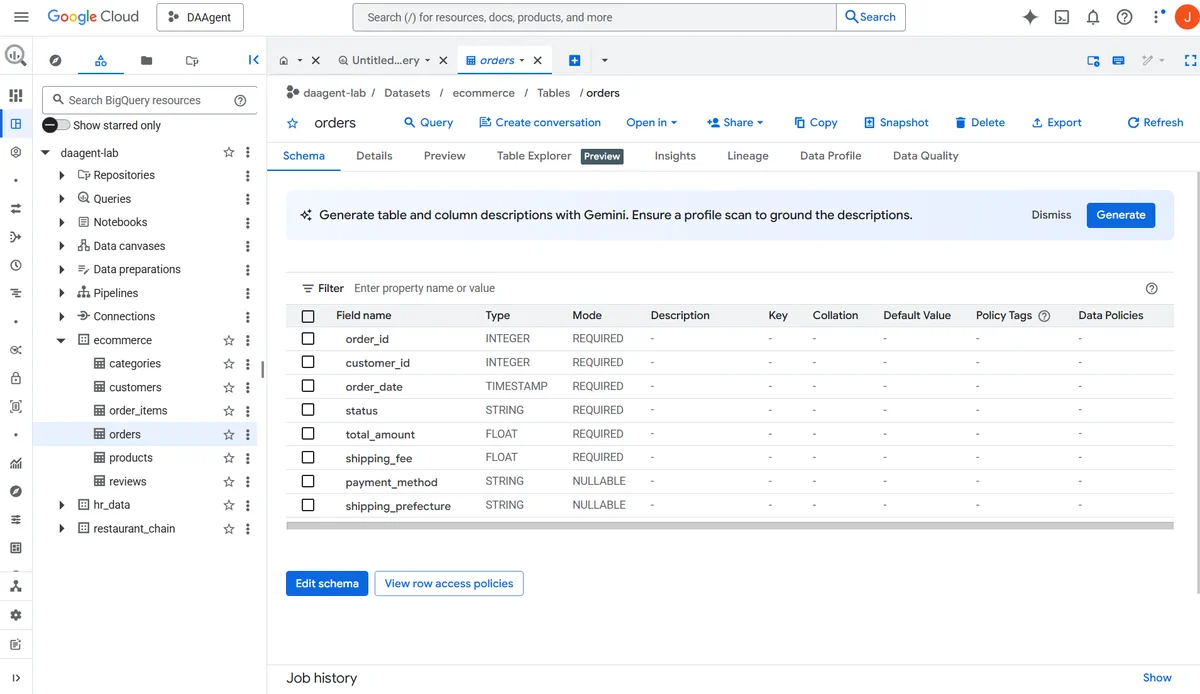Open more options for hr_data dataset
Image resolution: width=1200 pixels, height=694 pixels.
coord(248,505)
